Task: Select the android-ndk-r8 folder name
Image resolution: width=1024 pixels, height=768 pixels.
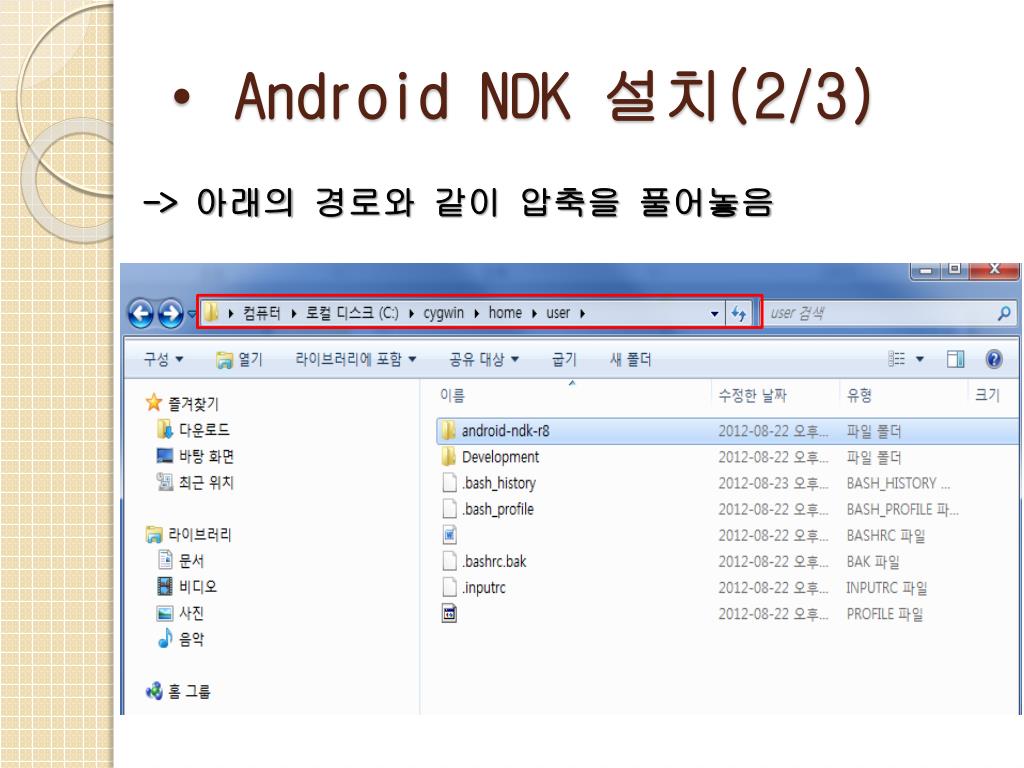Action: tap(505, 430)
